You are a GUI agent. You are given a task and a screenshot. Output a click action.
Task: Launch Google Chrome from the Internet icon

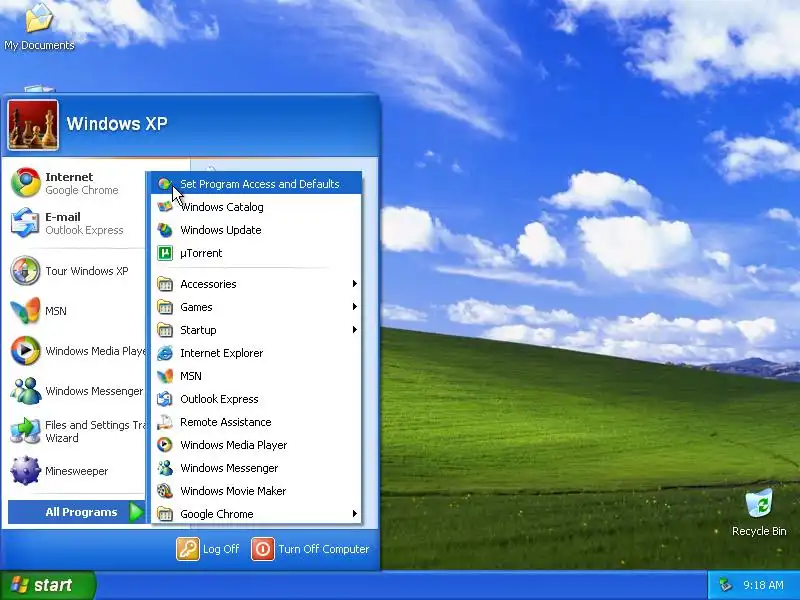[x=26, y=183]
